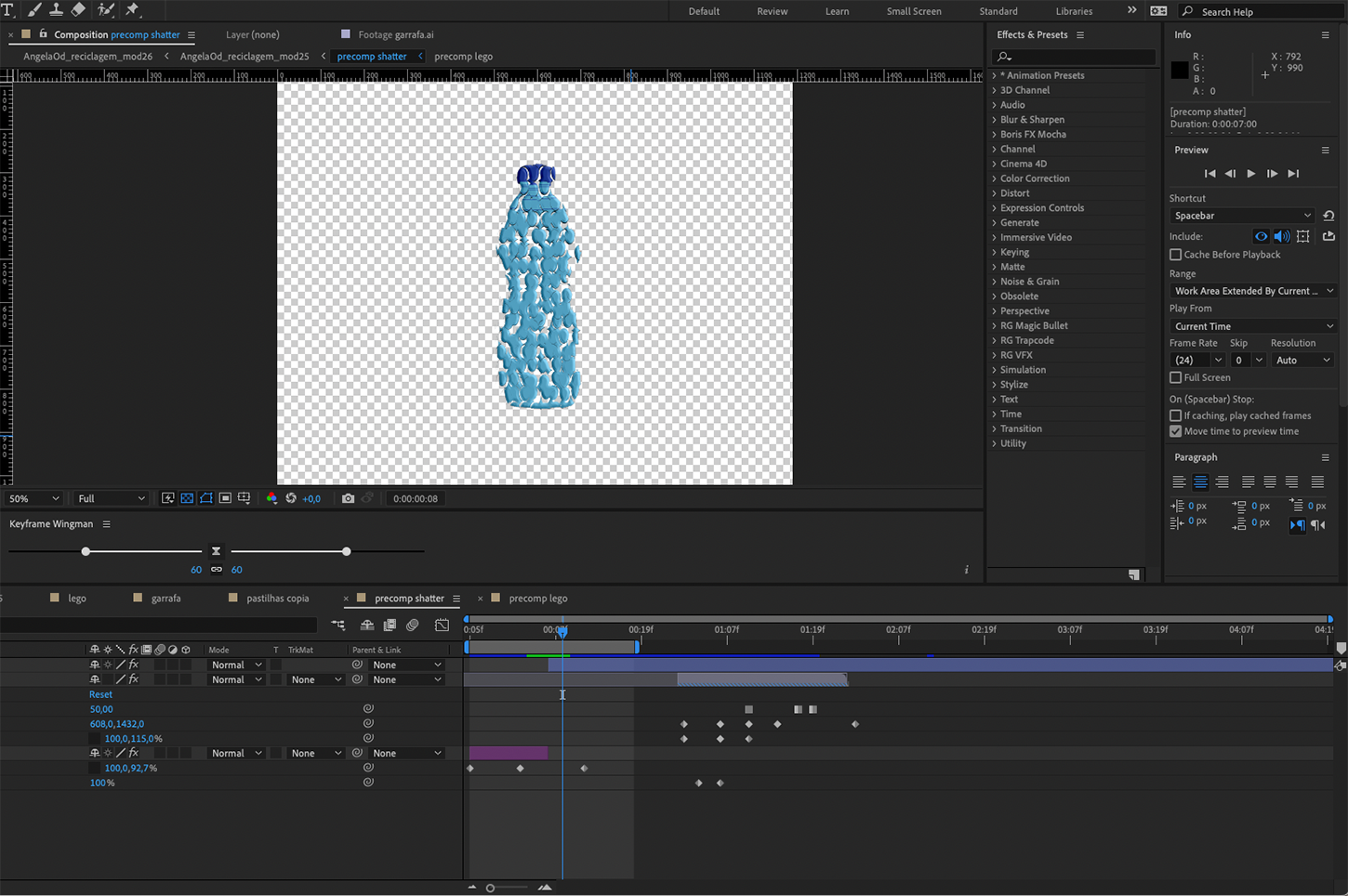Toggle audio inclusion speaker icon in Preview
1348x896 pixels.
coord(1281,236)
